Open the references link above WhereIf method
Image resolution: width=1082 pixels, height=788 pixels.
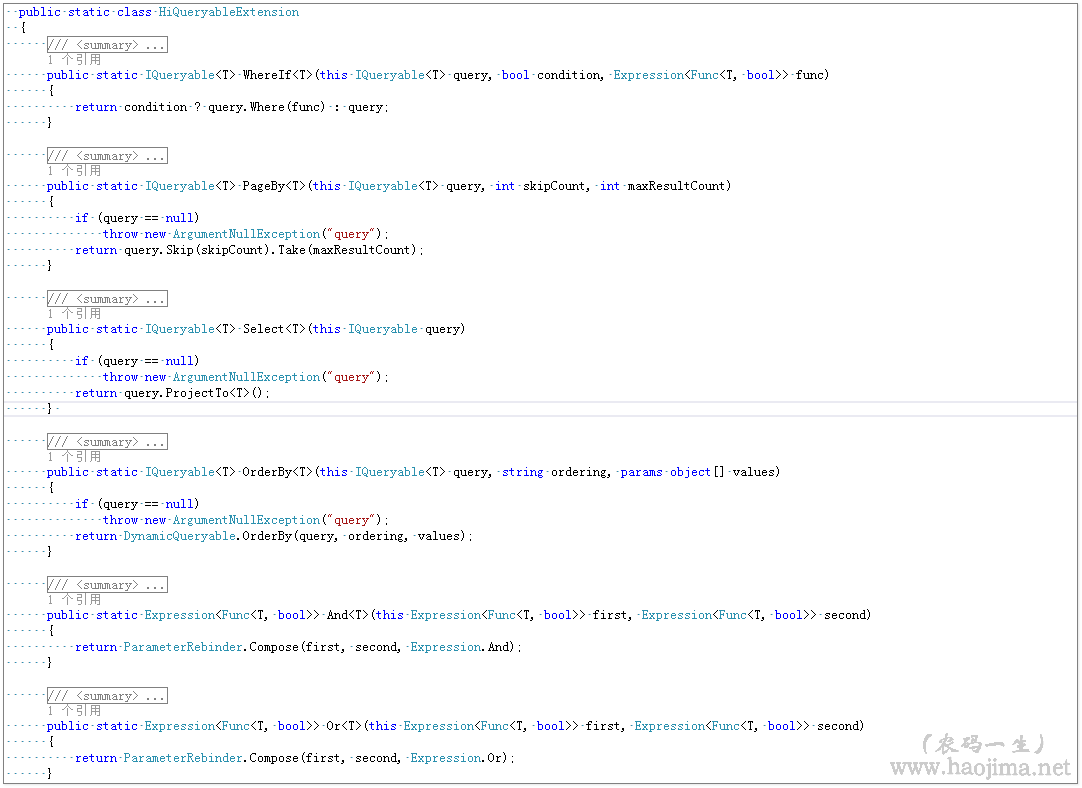(74, 60)
